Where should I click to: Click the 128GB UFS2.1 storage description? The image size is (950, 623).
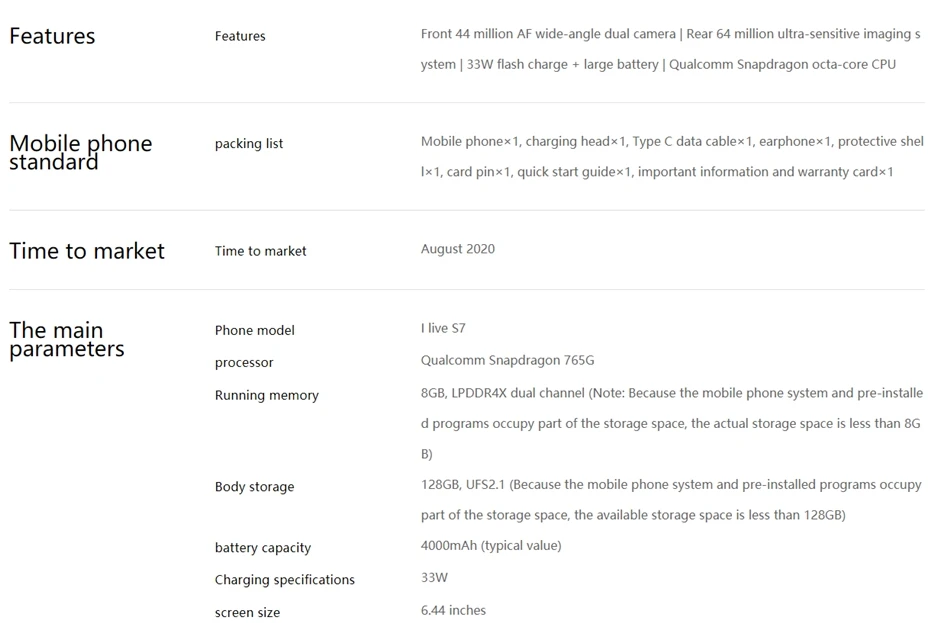pyautogui.click(x=670, y=500)
